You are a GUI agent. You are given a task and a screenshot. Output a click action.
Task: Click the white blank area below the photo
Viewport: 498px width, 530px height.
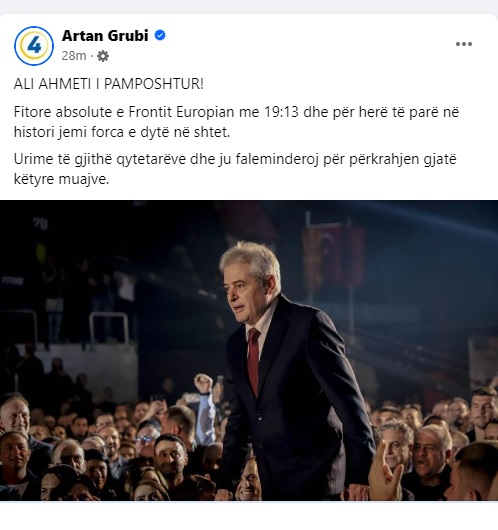tap(249, 515)
